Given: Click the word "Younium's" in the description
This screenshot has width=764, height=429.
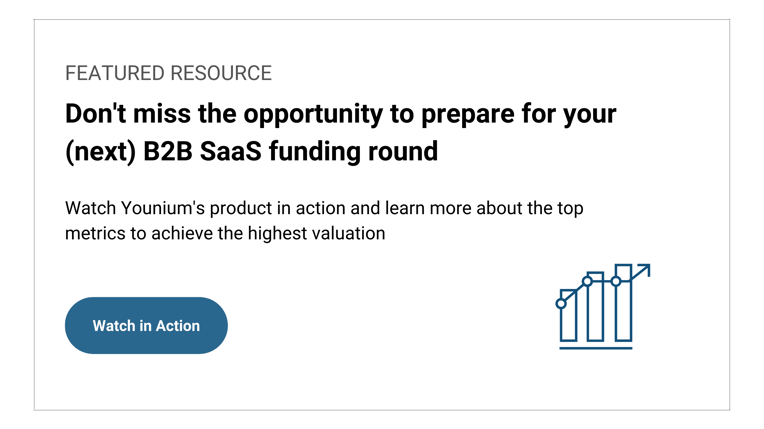Looking at the screenshot, I should (x=163, y=208).
